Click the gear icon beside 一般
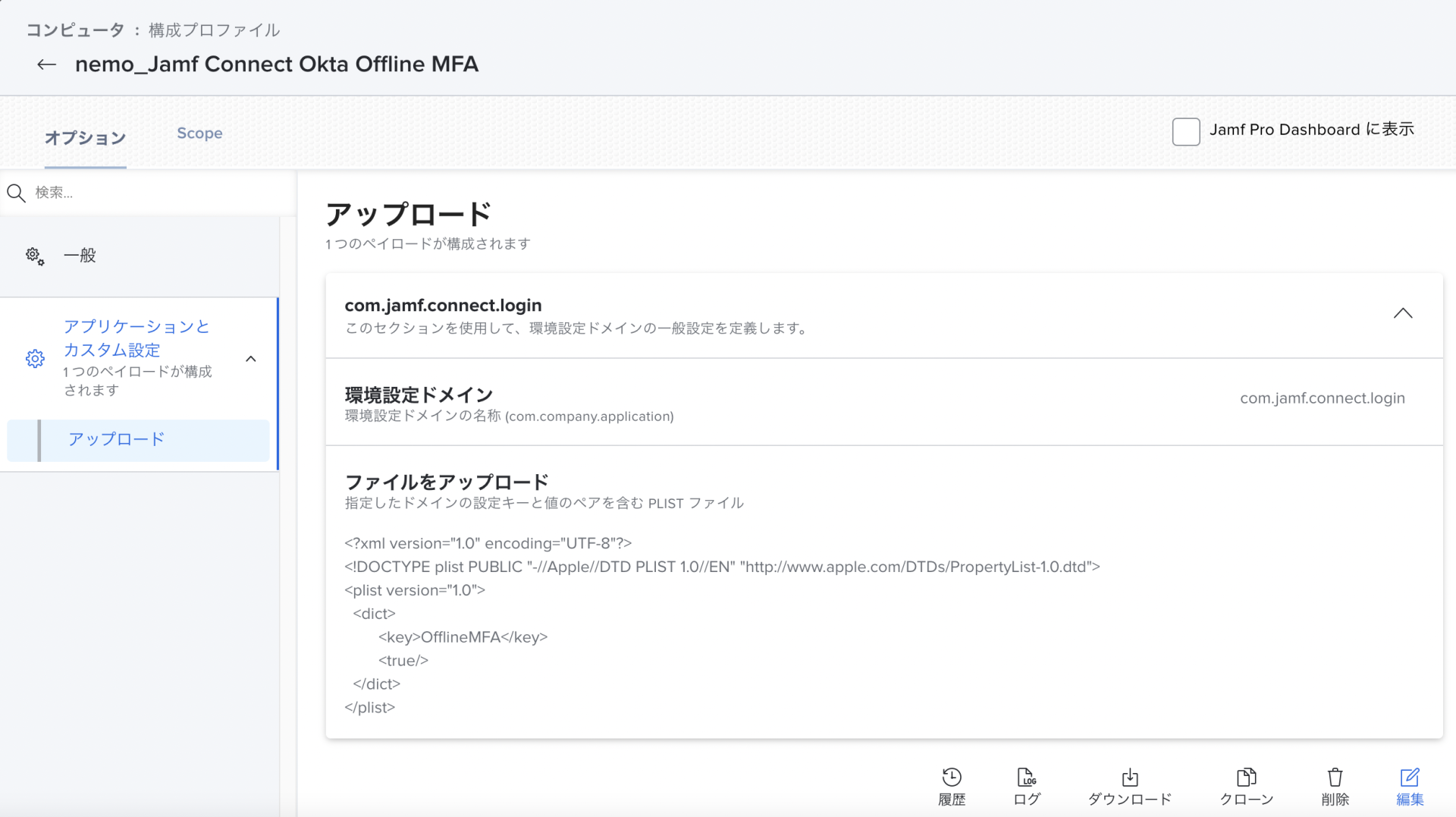The width and height of the screenshot is (1456, 817). tap(34, 256)
